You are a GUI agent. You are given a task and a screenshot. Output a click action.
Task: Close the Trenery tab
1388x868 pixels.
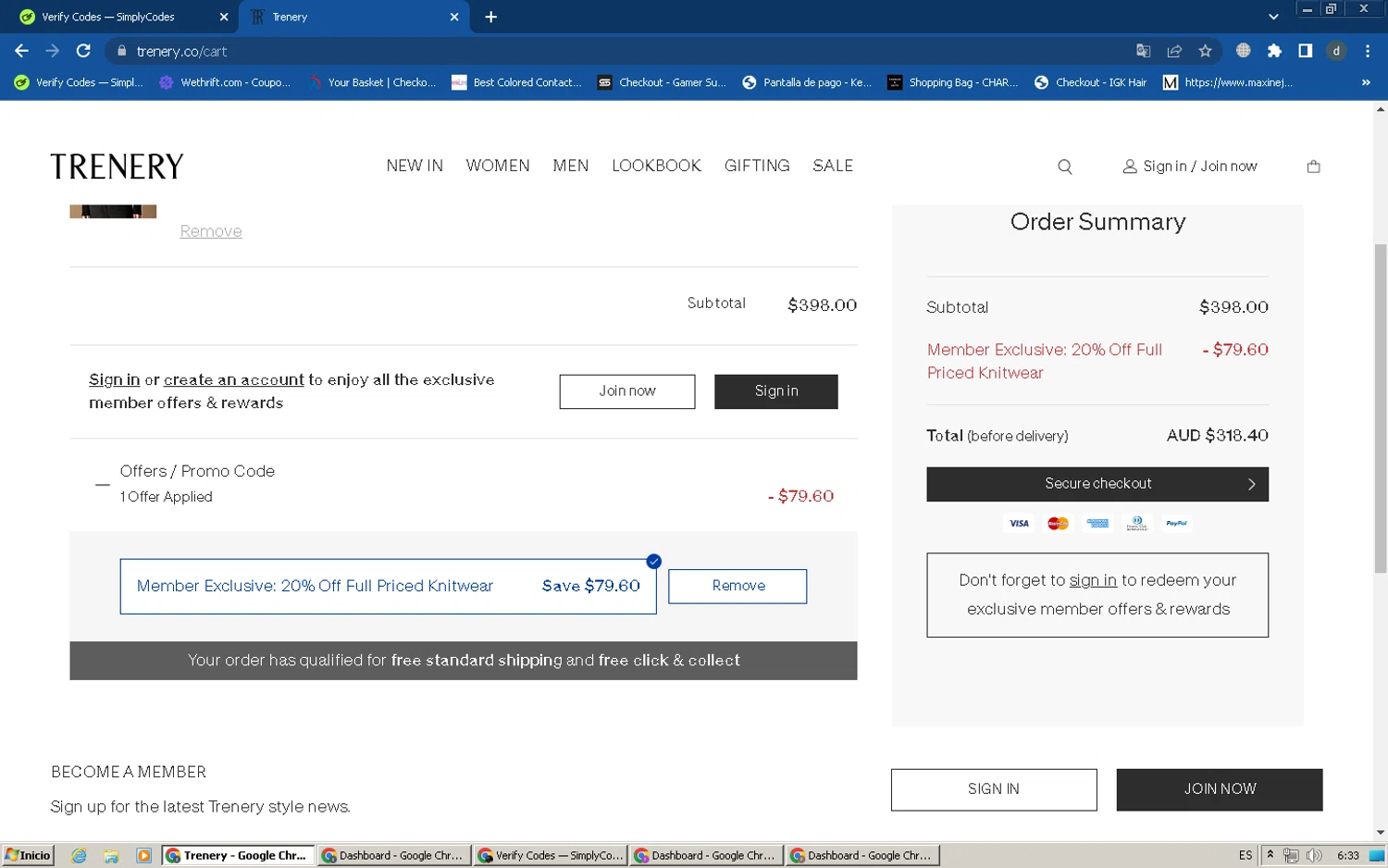point(454,17)
